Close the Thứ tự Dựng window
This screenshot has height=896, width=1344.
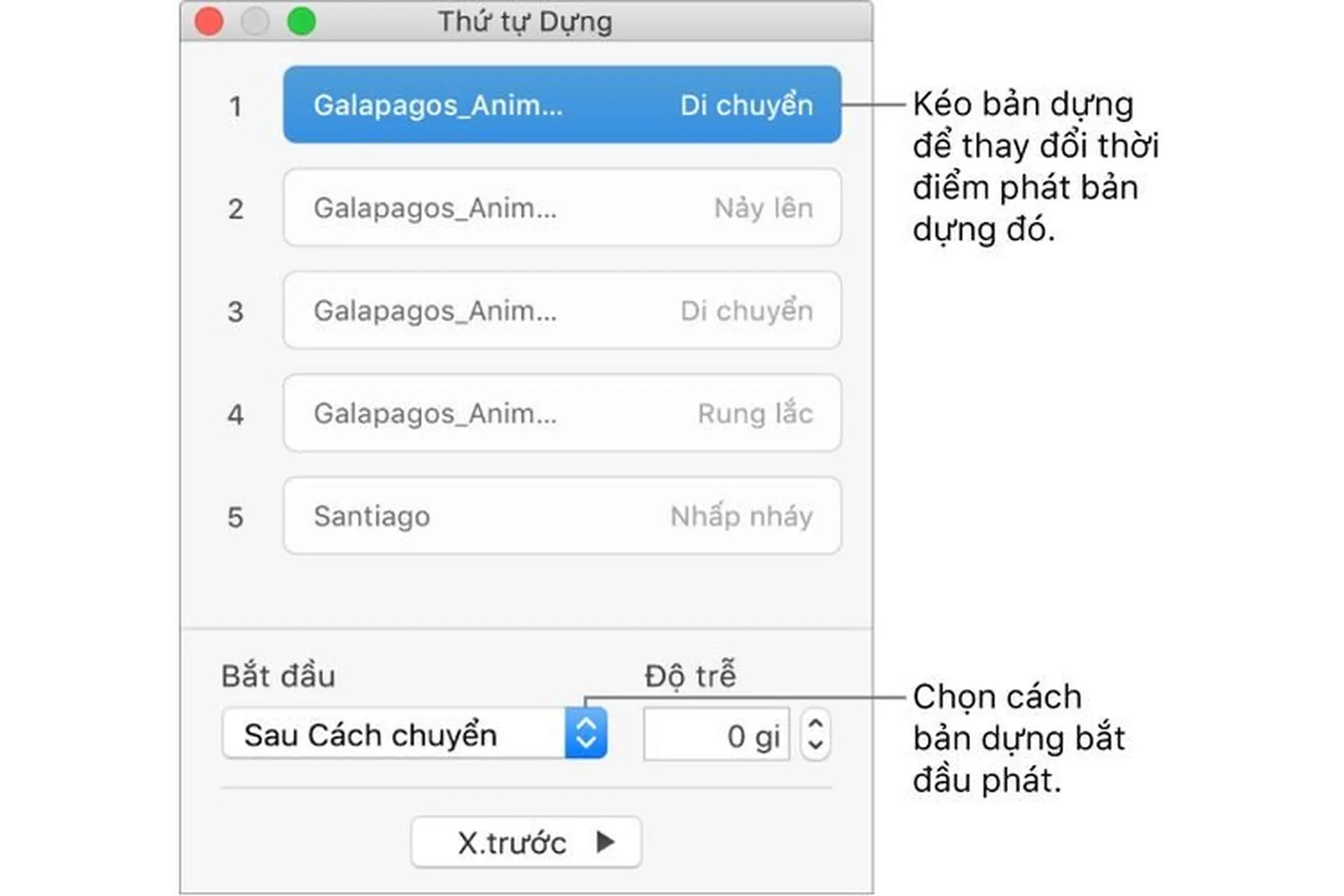pyautogui.click(x=209, y=21)
